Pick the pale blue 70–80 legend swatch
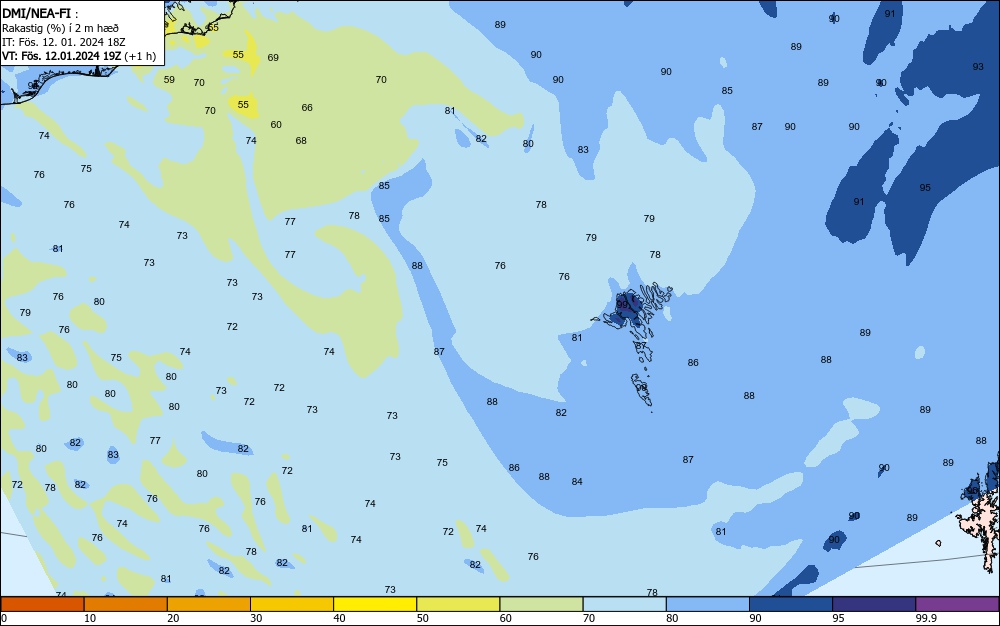This screenshot has height=626, width=1000. tap(624, 604)
